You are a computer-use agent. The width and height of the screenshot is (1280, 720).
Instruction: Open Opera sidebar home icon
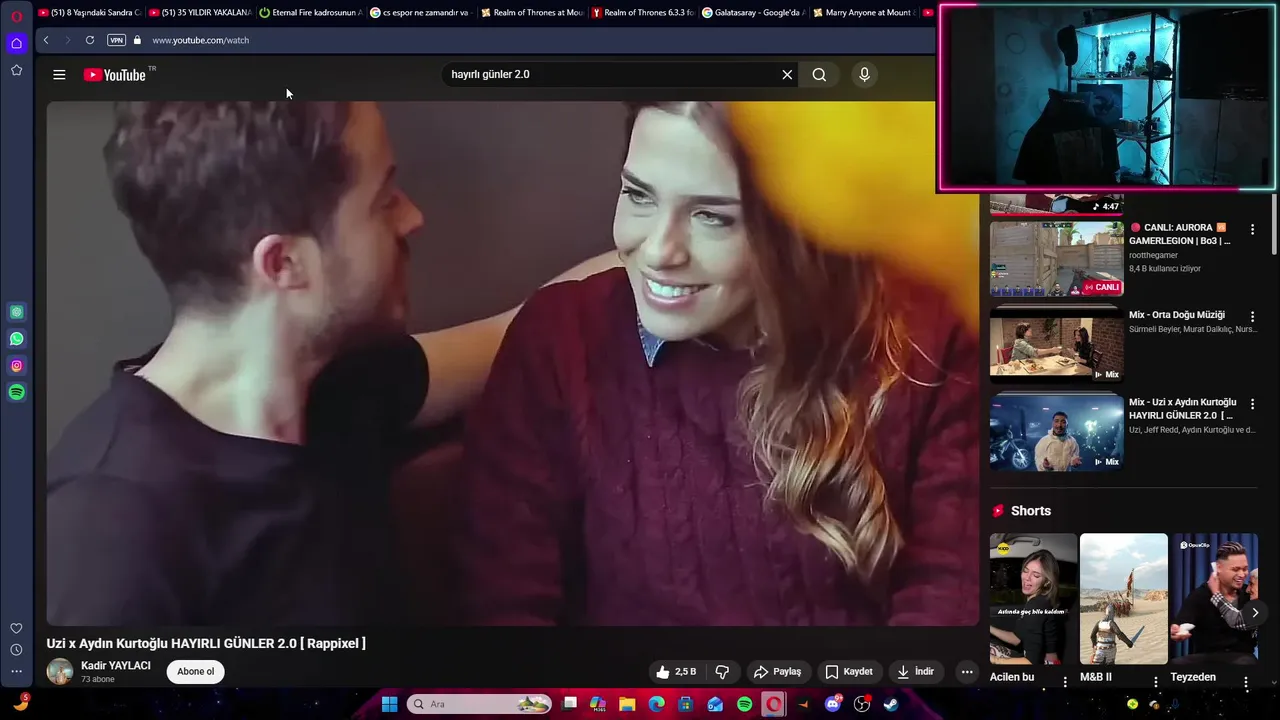tap(16, 43)
